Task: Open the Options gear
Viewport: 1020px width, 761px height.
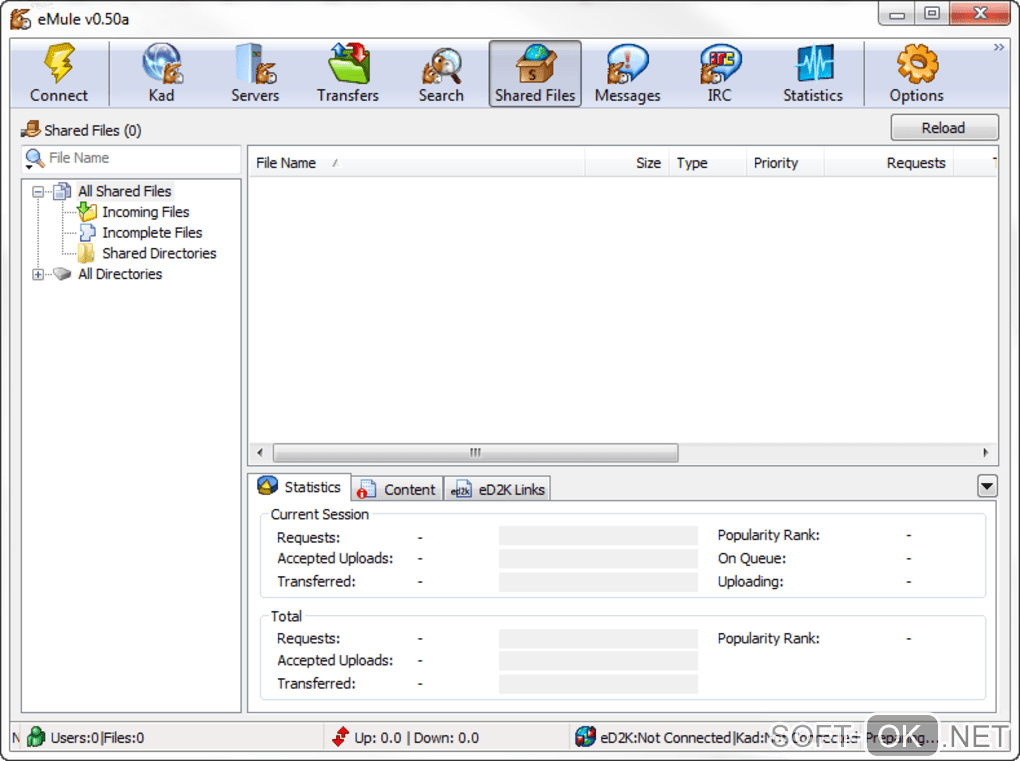Action: click(x=917, y=73)
